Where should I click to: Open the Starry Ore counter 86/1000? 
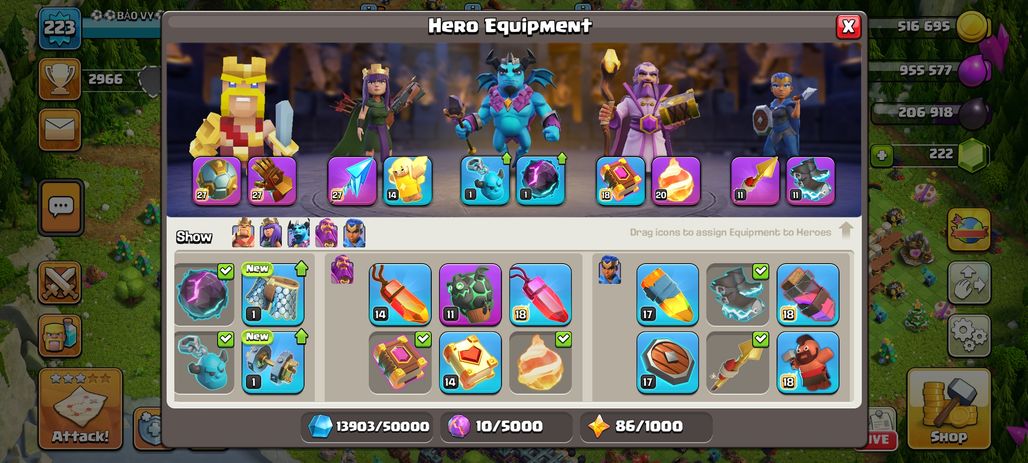(646, 426)
